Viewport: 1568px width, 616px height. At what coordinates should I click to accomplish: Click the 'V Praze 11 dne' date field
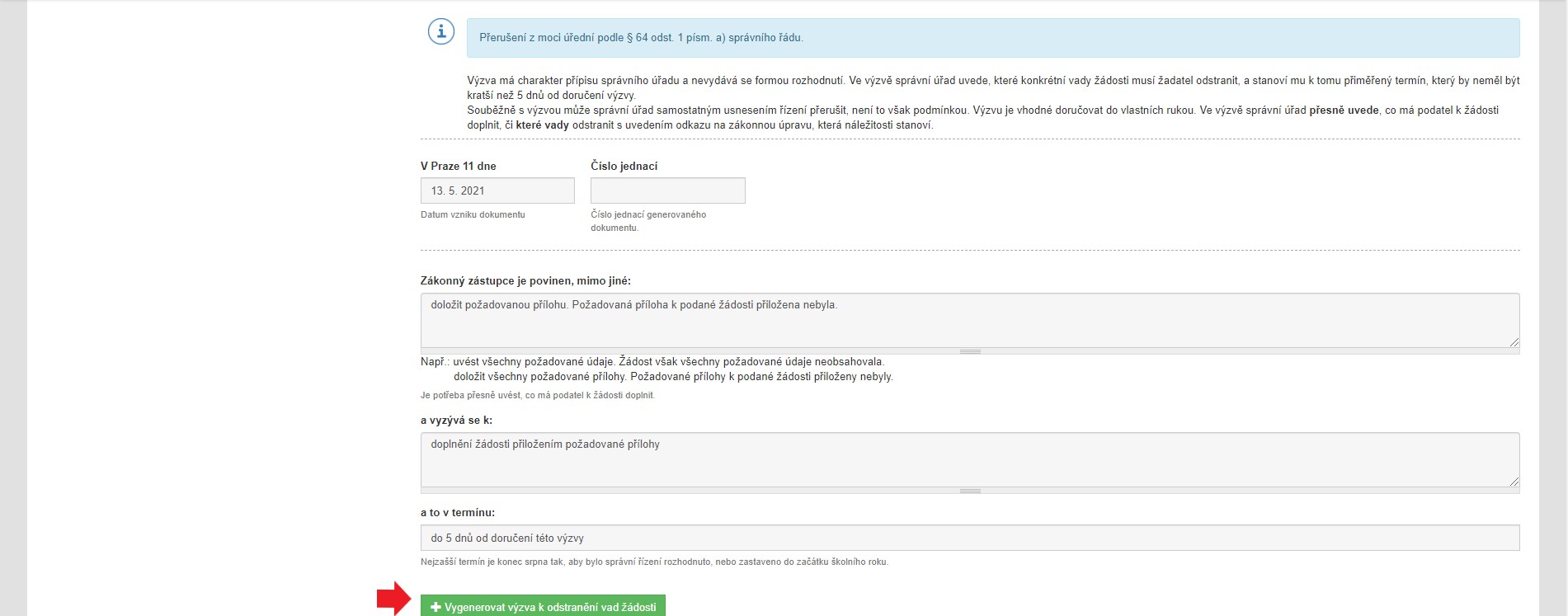(497, 190)
